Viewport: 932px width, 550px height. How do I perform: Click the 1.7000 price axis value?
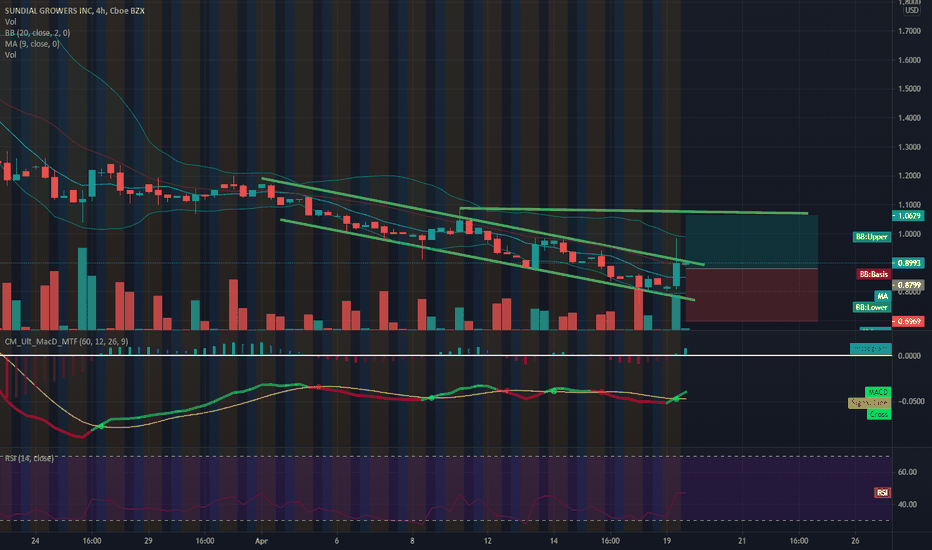tap(909, 31)
